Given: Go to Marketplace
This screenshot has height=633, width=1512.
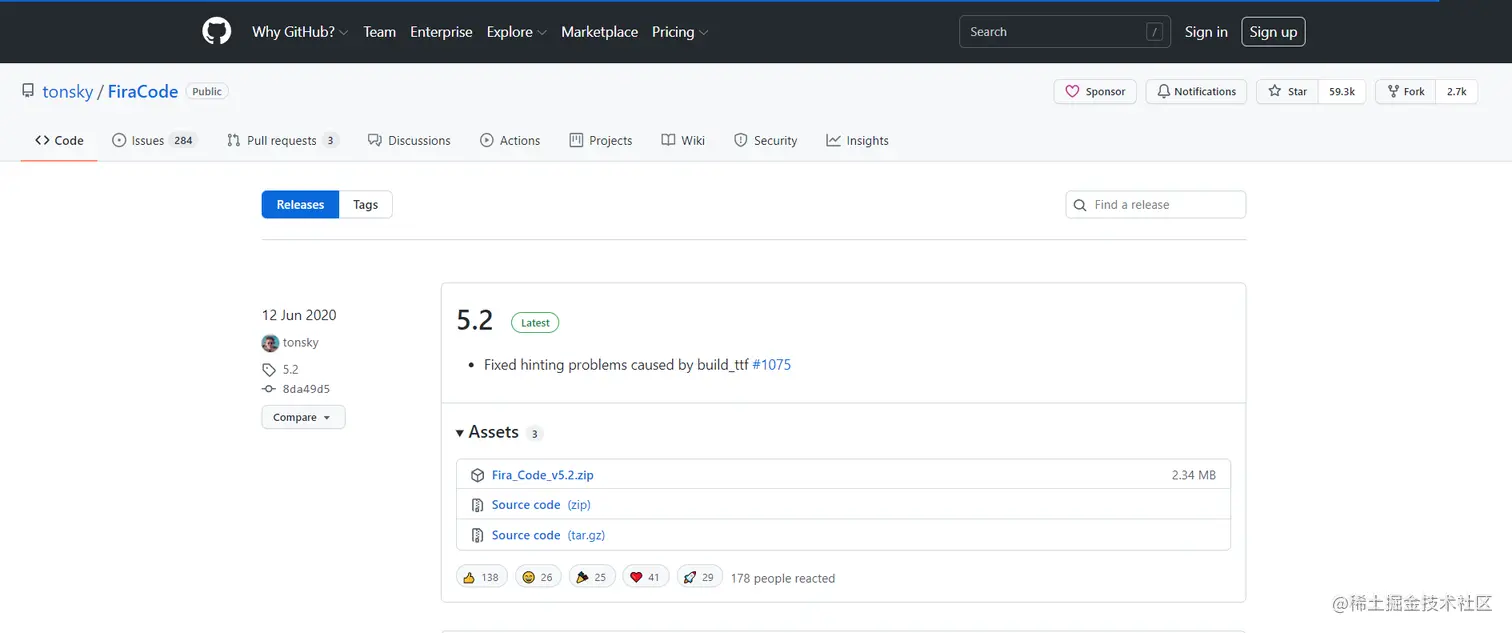Looking at the screenshot, I should pos(599,32).
